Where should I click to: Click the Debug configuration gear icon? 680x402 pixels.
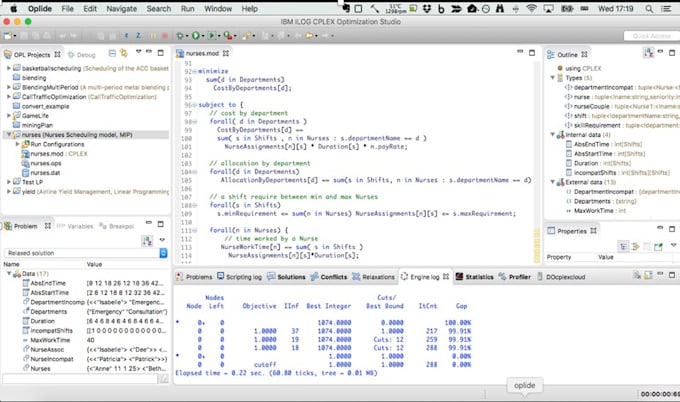(180, 36)
